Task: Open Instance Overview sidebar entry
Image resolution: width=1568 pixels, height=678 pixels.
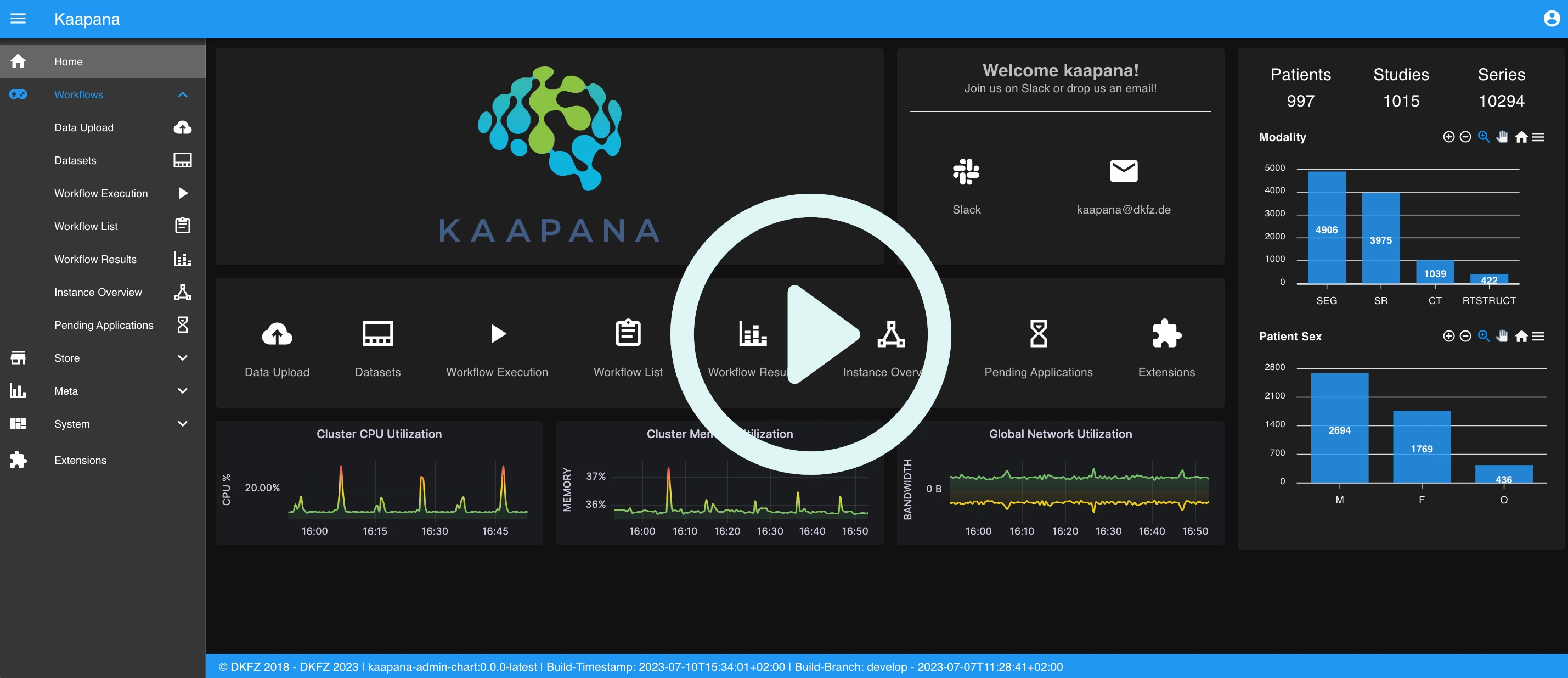Action: (x=103, y=292)
